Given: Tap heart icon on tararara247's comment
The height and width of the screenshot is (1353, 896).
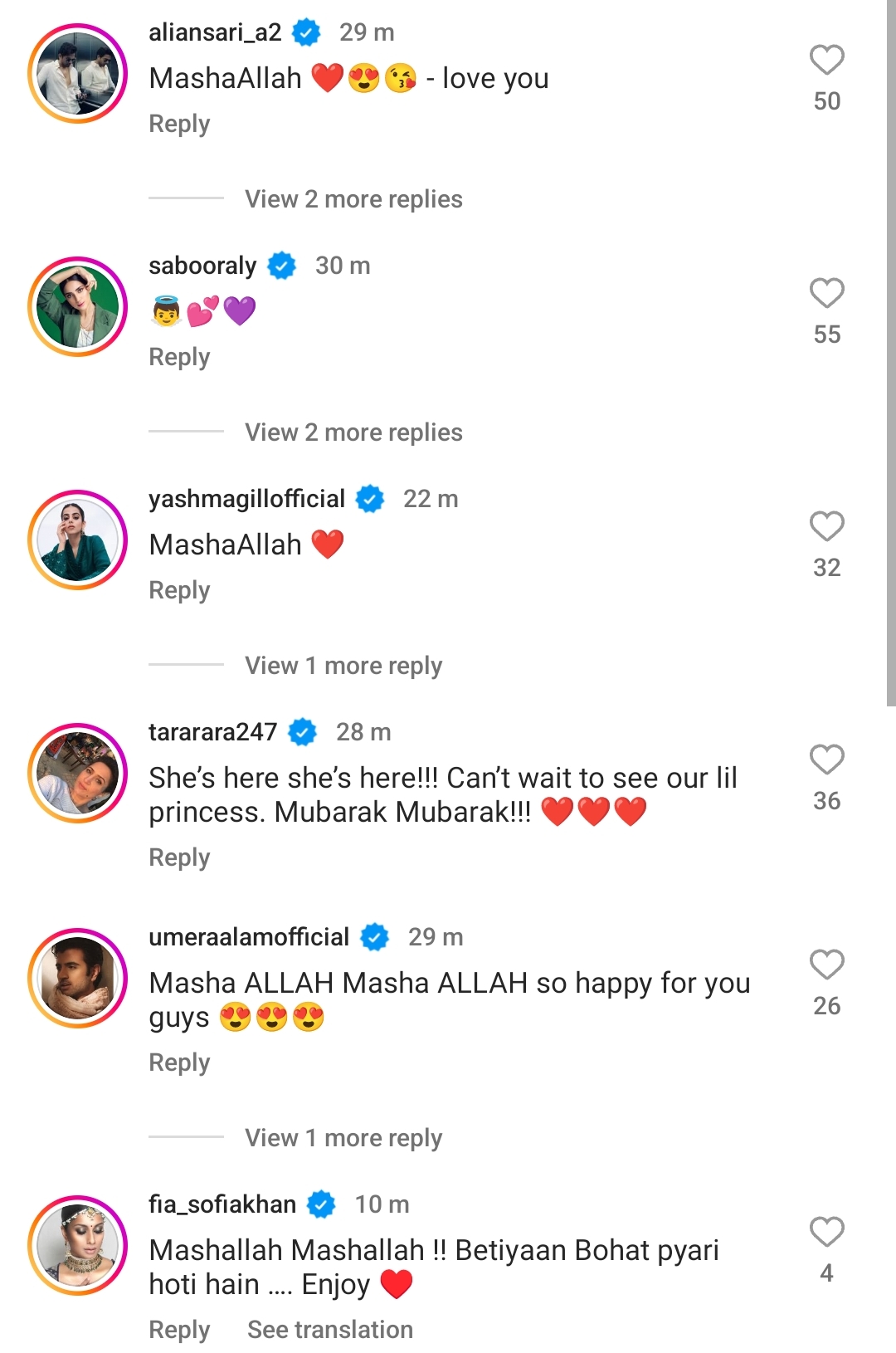Looking at the screenshot, I should tap(826, 760).
